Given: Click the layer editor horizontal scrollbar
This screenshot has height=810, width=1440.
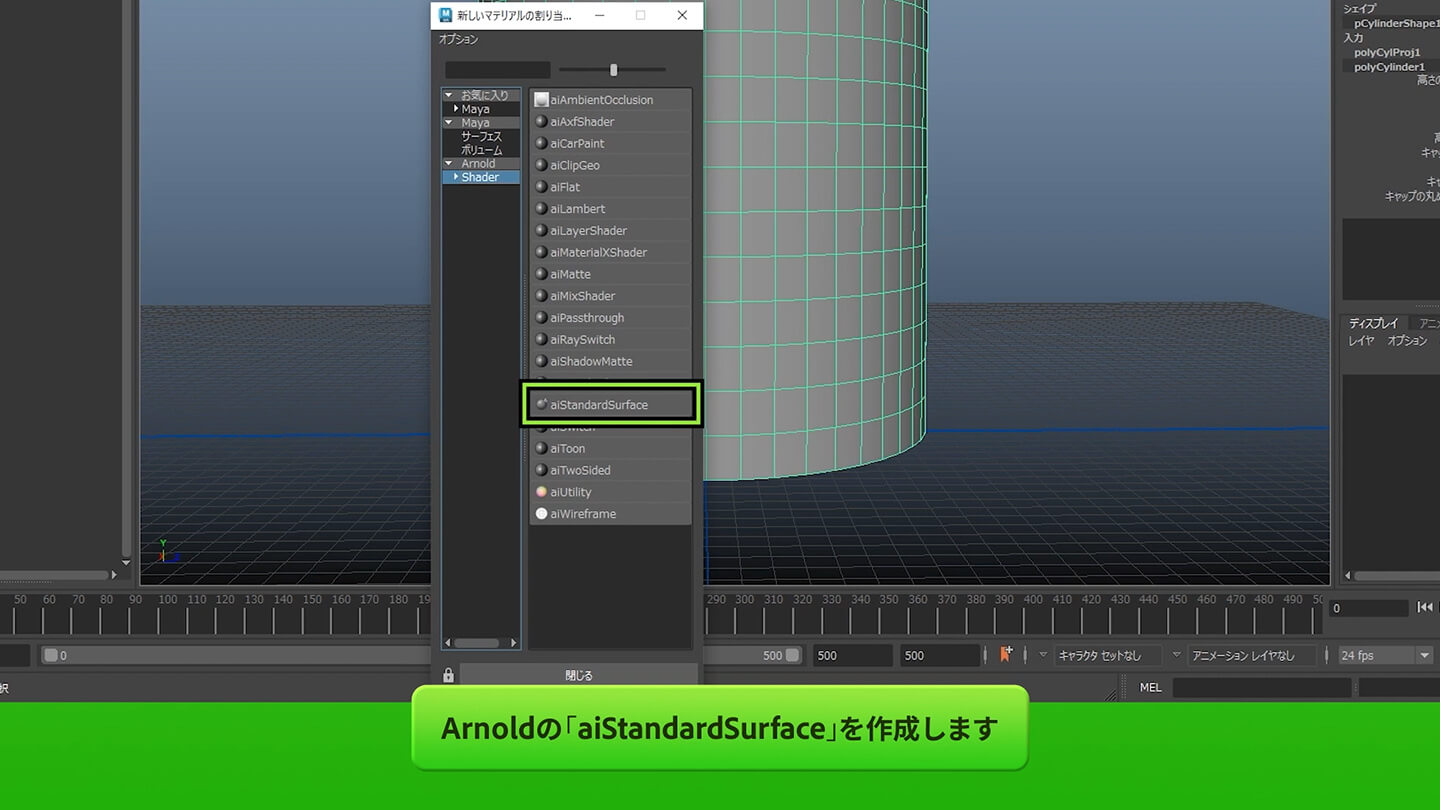Looking at the screenshot, I should (1398, 576).
